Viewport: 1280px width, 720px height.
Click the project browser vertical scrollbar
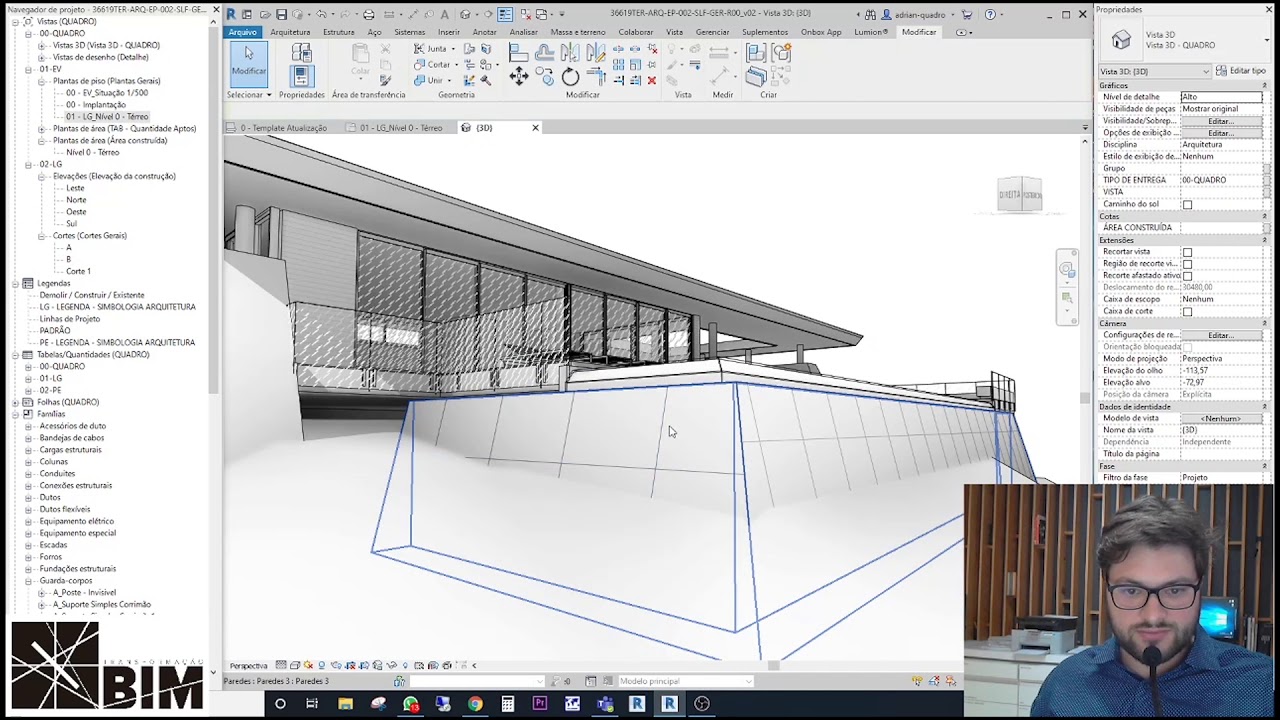coord(213,210)
